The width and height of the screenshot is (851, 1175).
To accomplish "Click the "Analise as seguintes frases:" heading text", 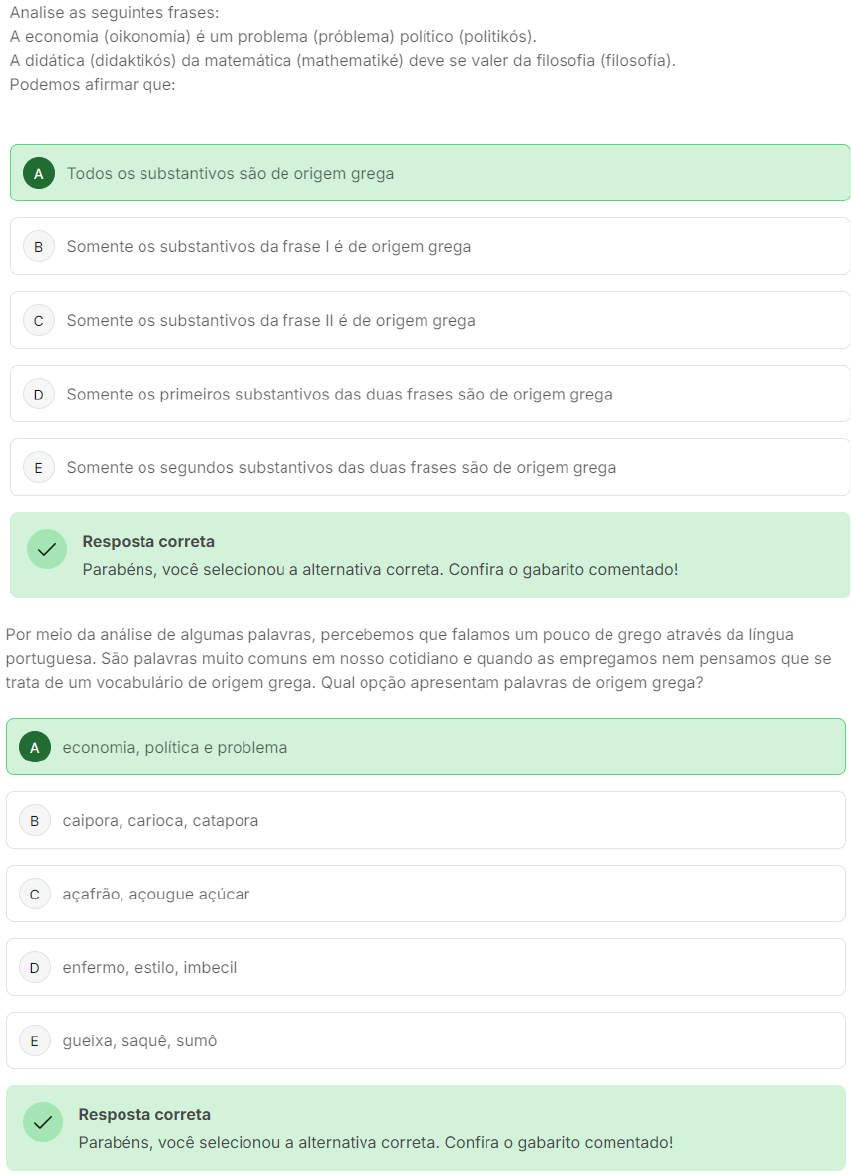I will coord(114,13).
